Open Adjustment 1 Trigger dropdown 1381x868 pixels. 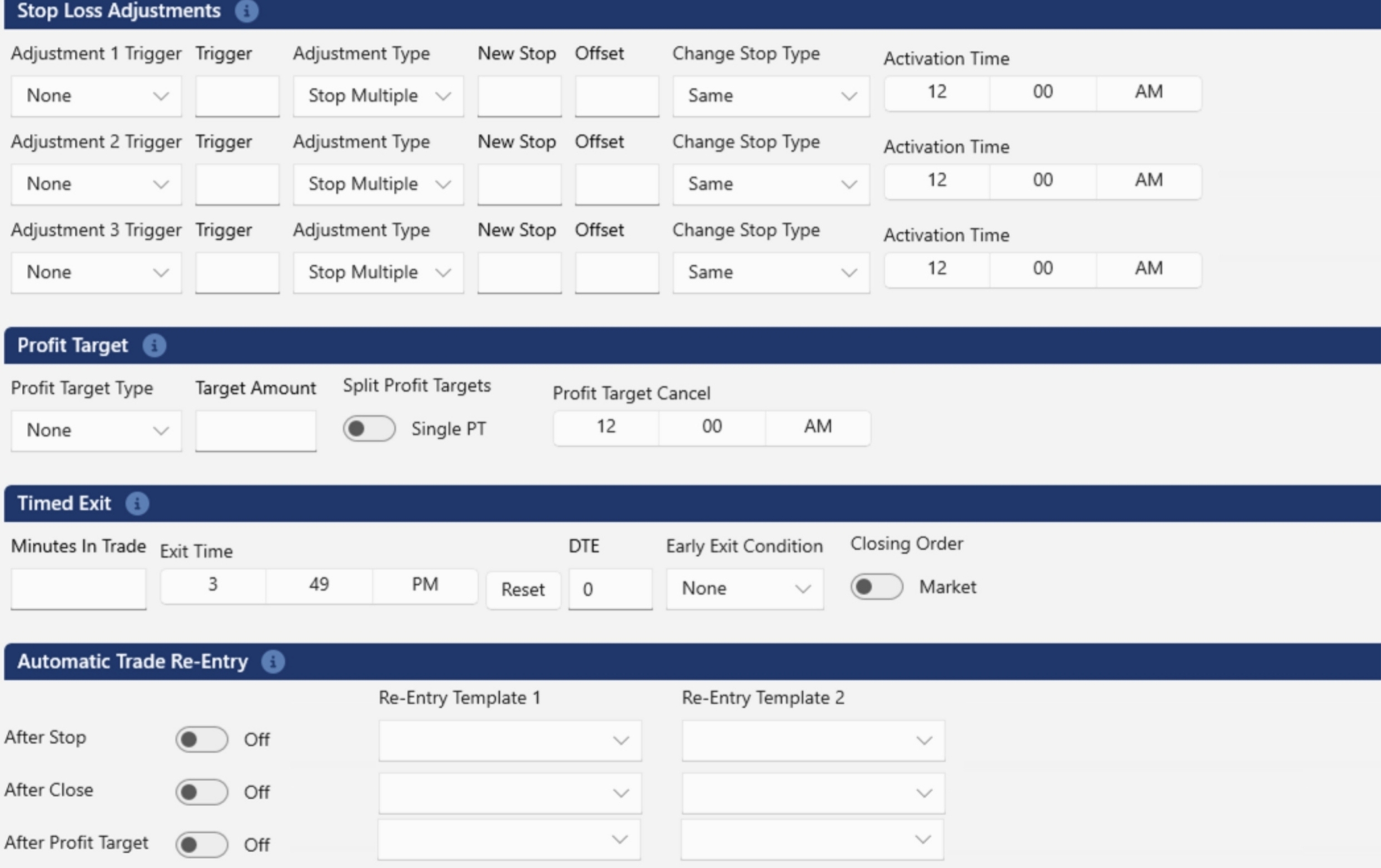(x=96, y=96)
